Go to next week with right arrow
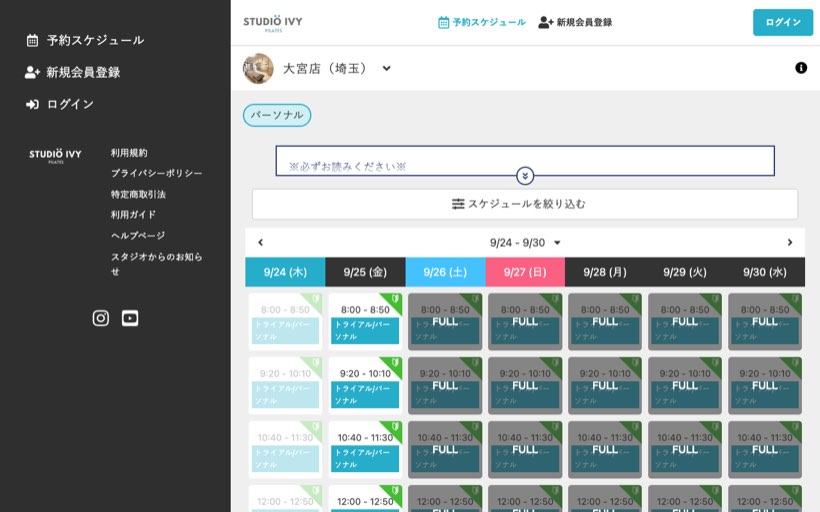The width and height of the screenshot is (820, 512). (x=790, y=242)
